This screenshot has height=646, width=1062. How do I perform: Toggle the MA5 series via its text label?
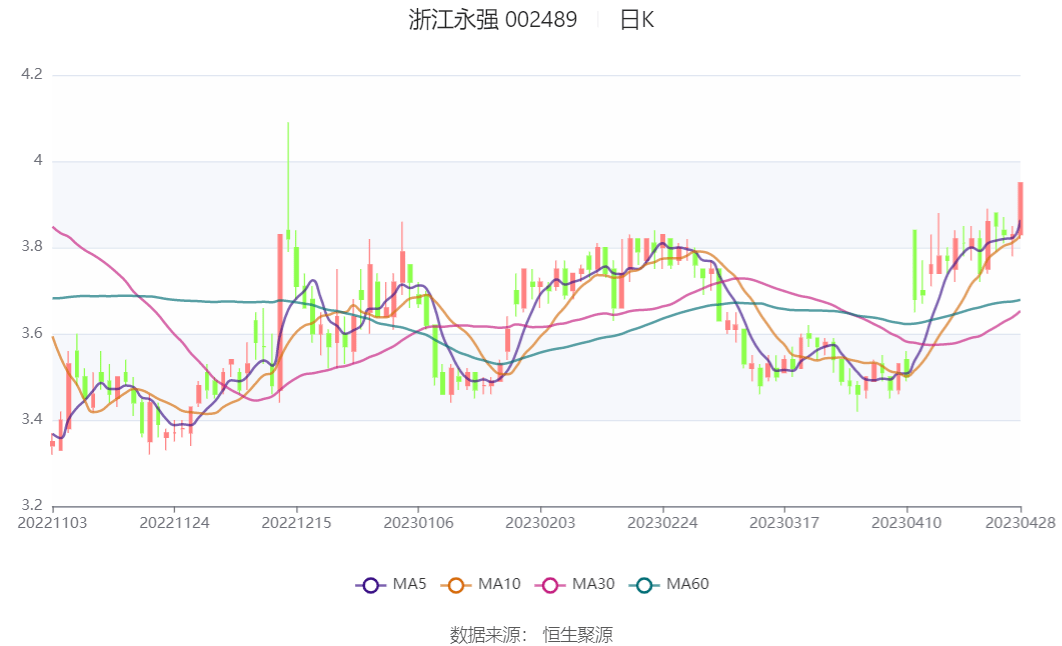click(409, 585)
